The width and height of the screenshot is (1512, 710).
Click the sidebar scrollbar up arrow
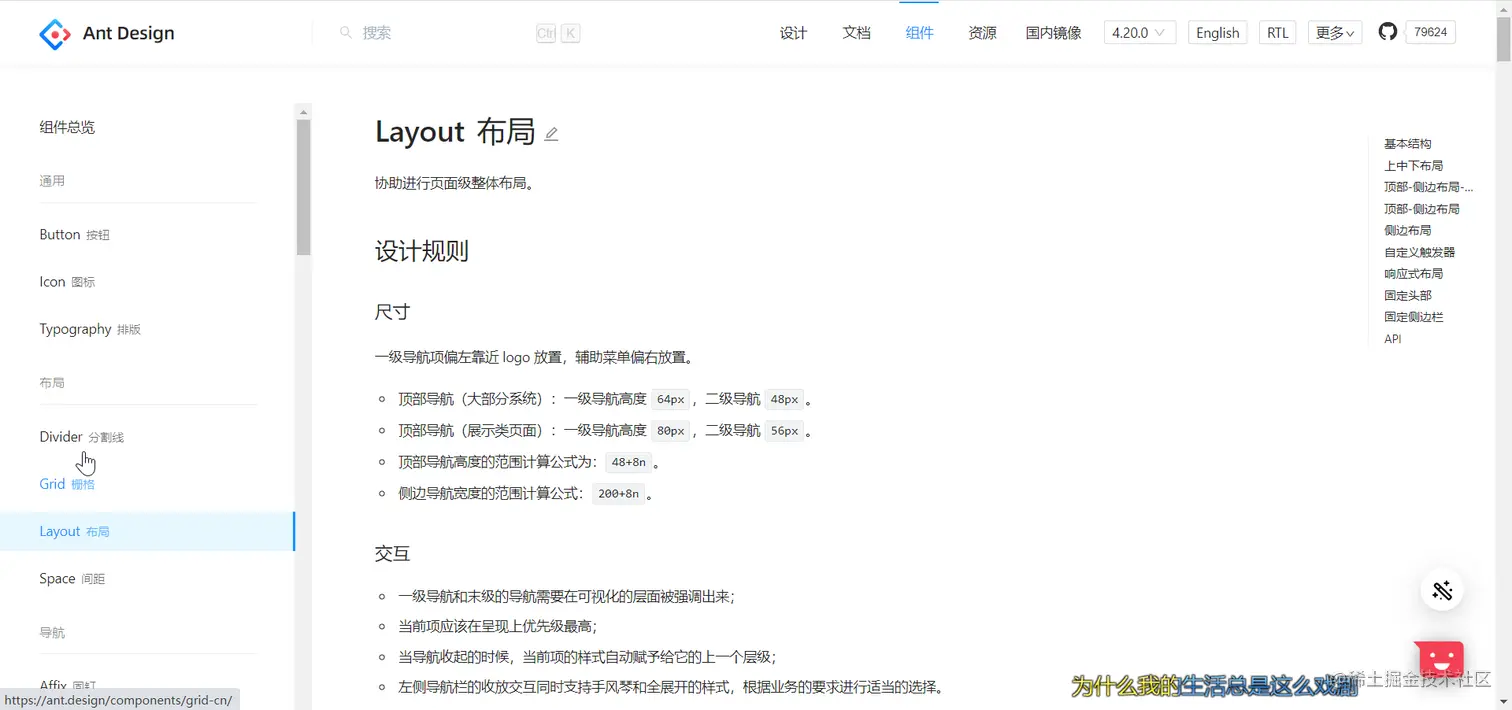pyautogui.click(x=304, y=111)
